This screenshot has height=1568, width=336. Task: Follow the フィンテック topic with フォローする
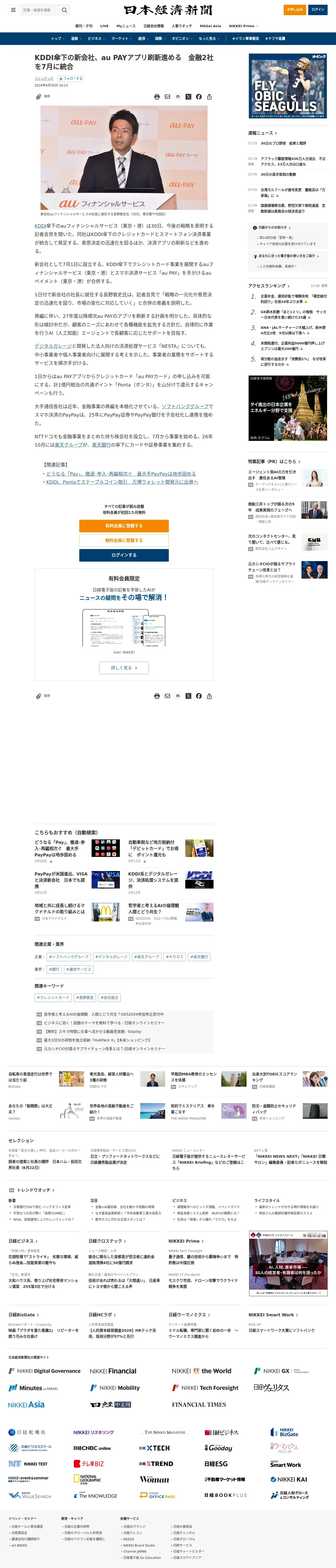point(71,78)
